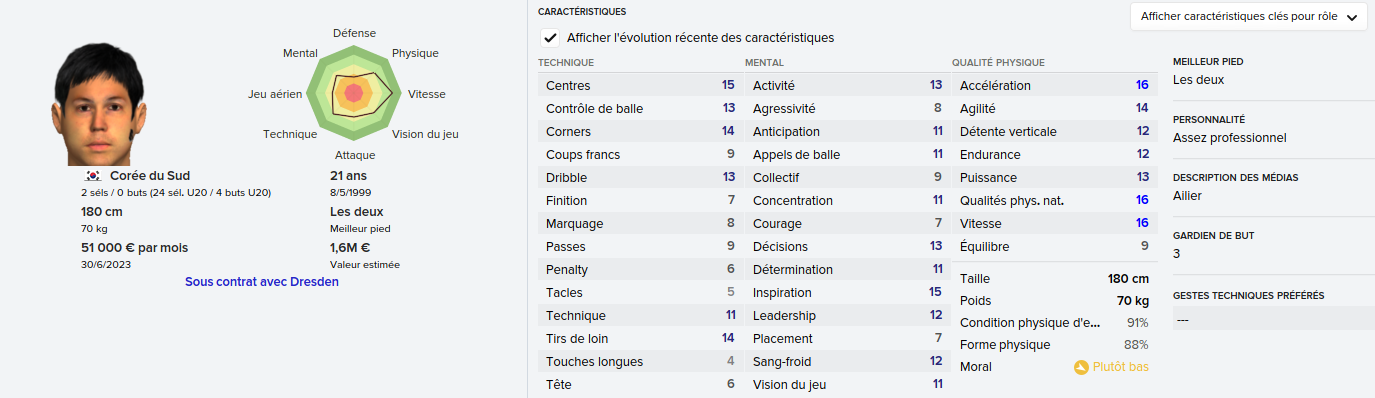The image size is (1375, 398).
Task: Select the Centres attribute row
Action: point(640,86)
